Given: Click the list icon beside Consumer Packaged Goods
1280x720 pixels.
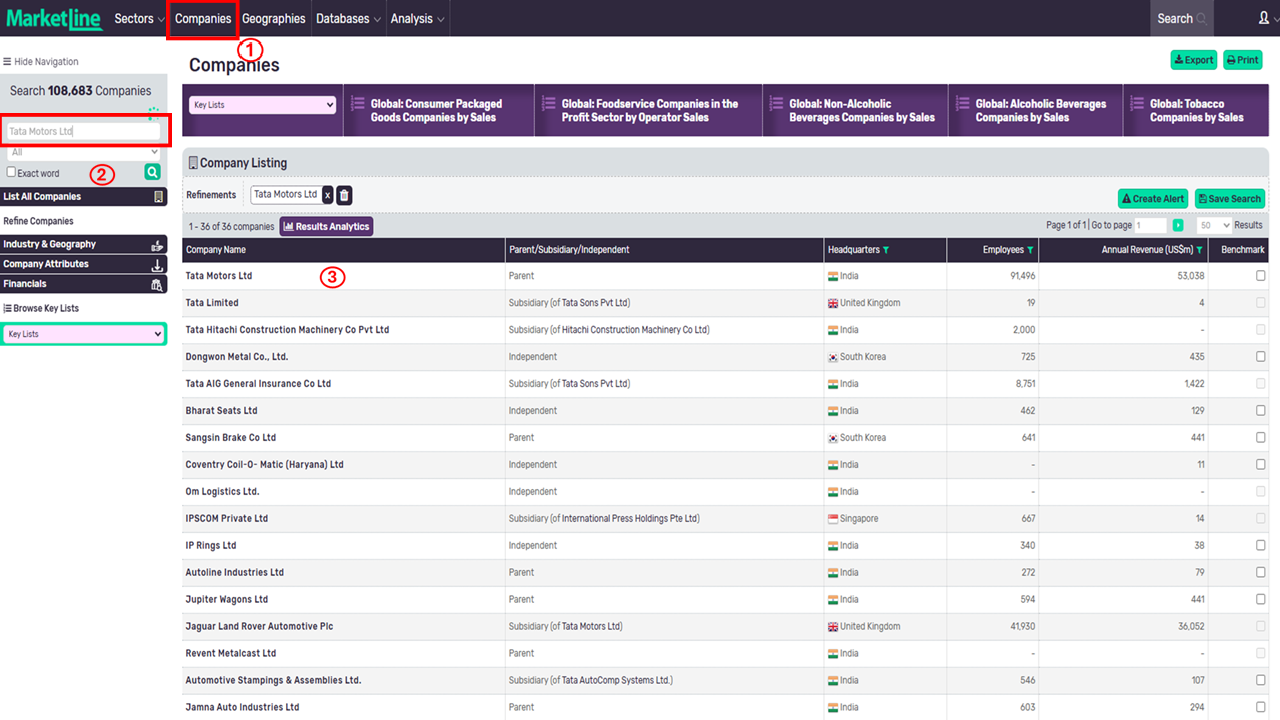Looking at the screenshot, I should (357, 104).
